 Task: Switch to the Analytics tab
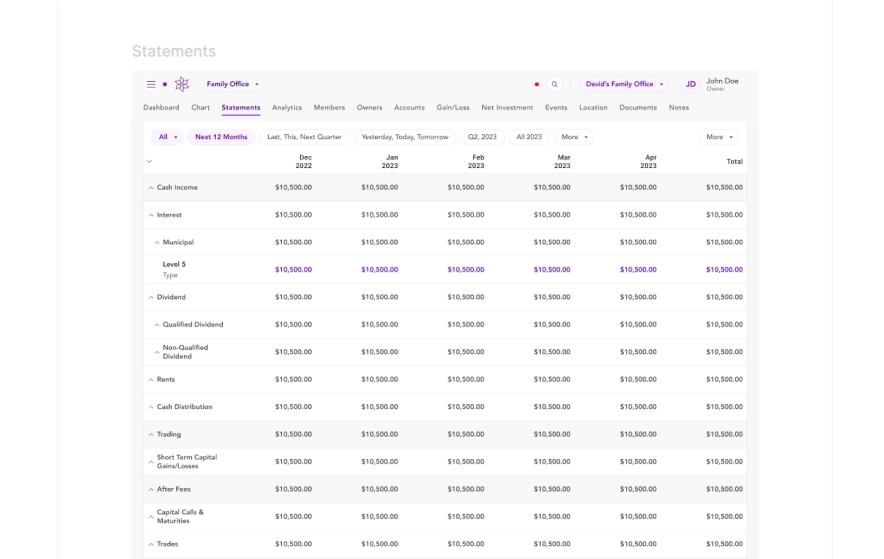[x=287, y=108]
